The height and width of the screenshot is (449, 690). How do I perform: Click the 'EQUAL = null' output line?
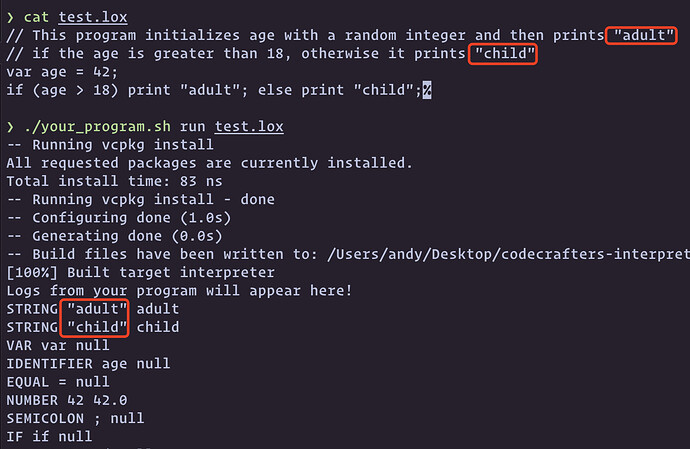point(58,382)
